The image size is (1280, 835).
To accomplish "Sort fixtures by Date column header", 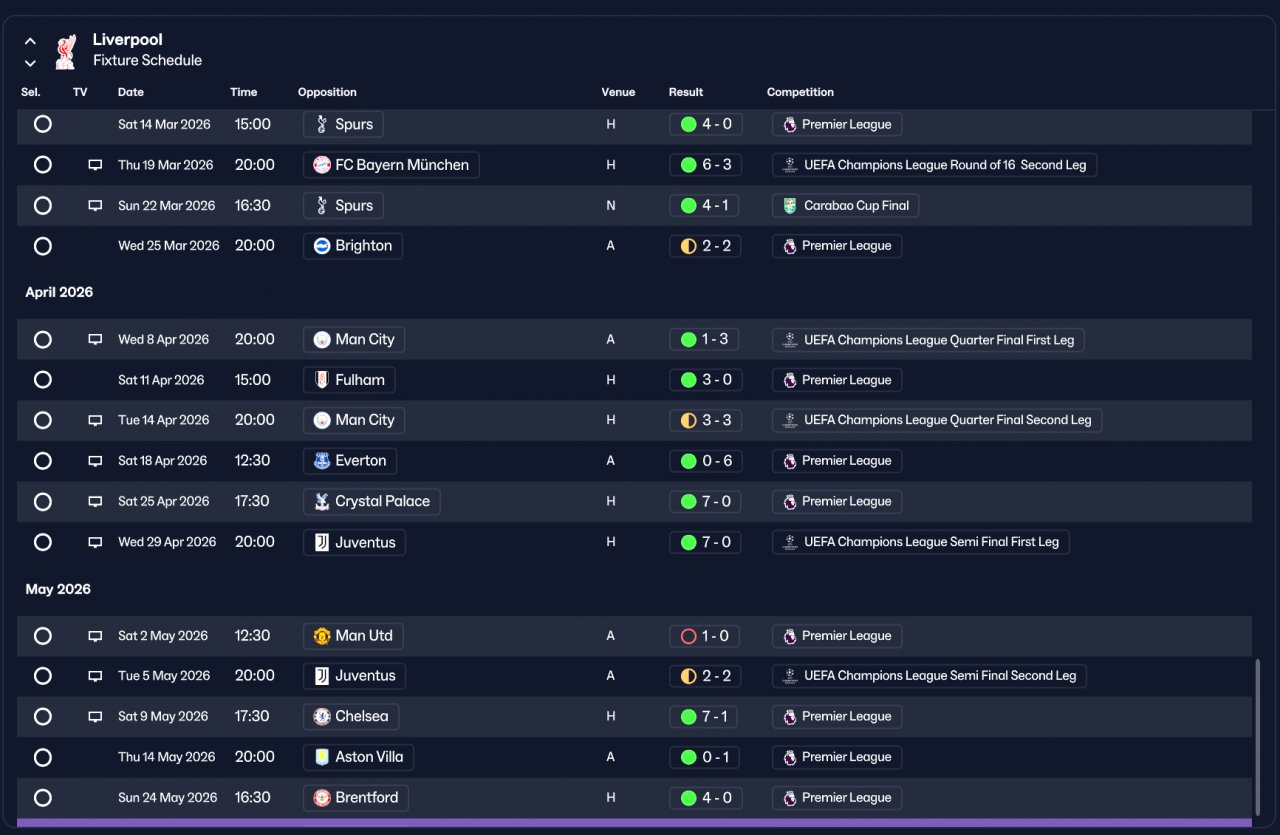I will click(x=131, y=92).
